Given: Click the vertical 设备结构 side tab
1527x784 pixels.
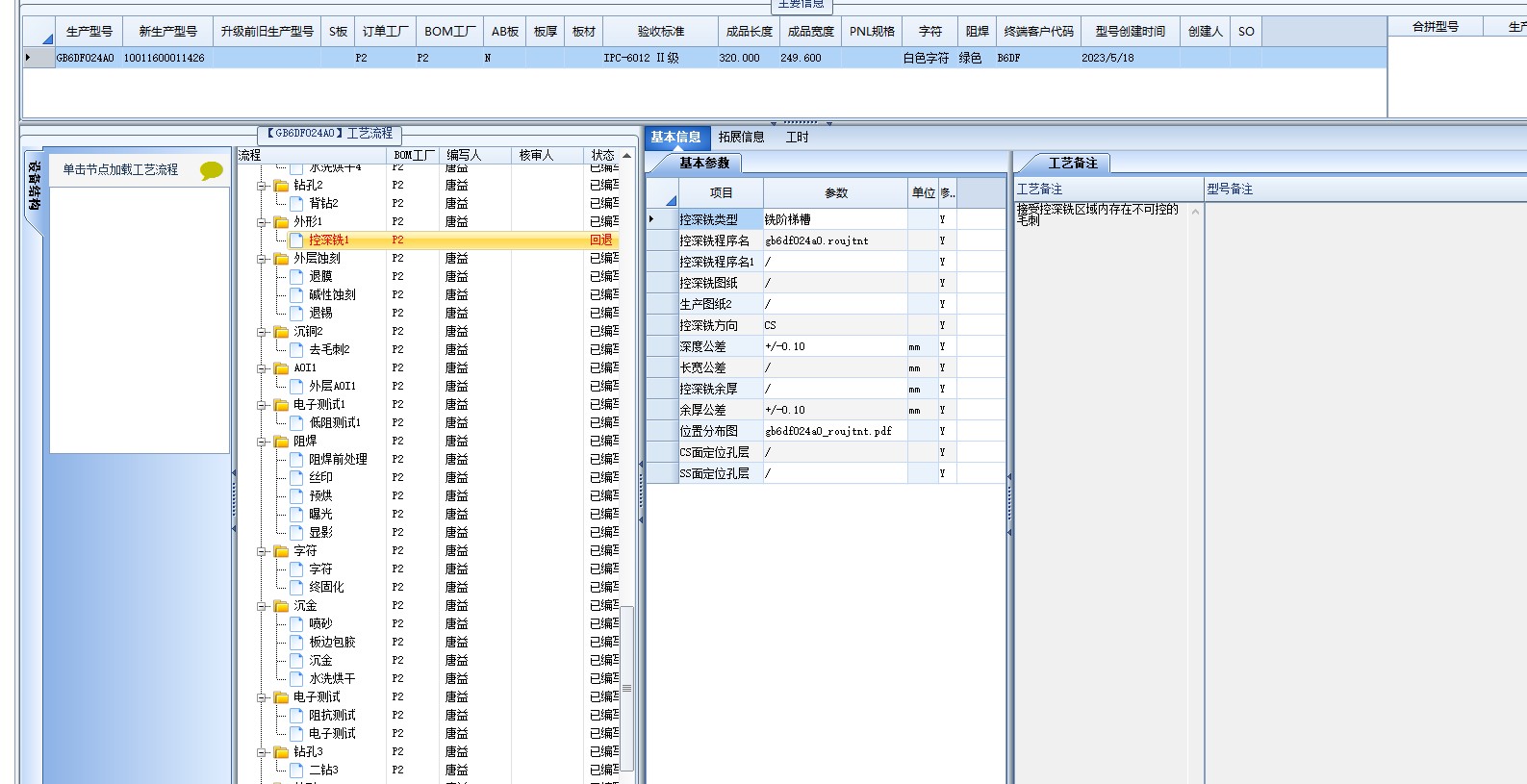Looking at the screenshot, I should (34, 188).
